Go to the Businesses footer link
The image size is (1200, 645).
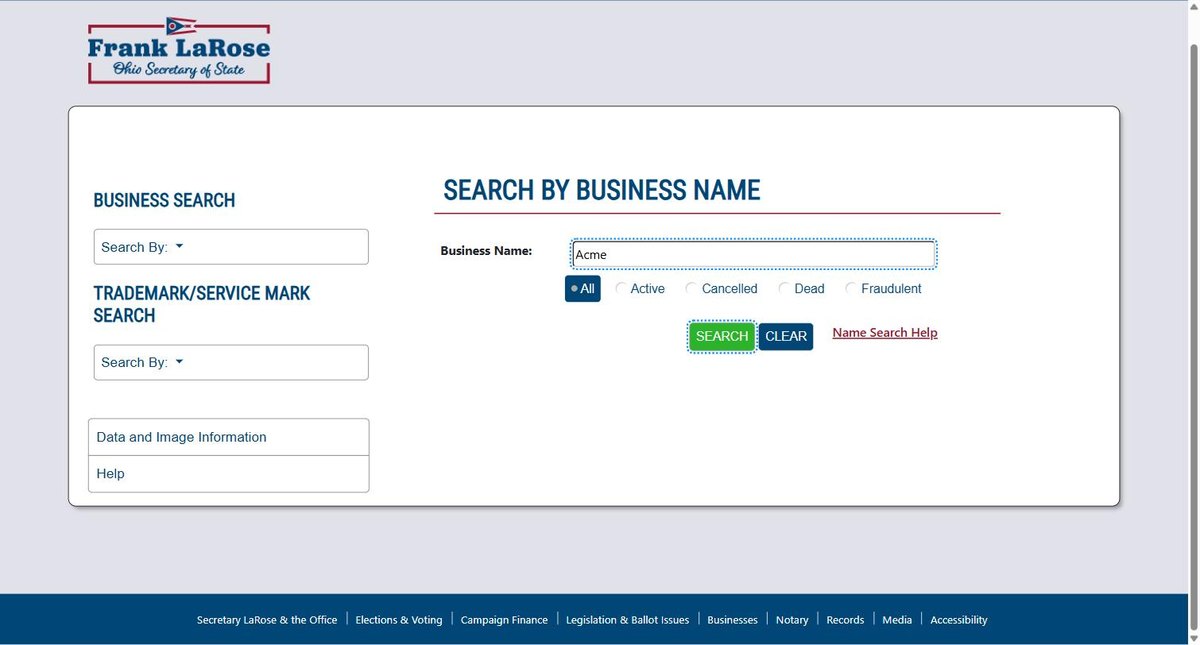(733, 620)
